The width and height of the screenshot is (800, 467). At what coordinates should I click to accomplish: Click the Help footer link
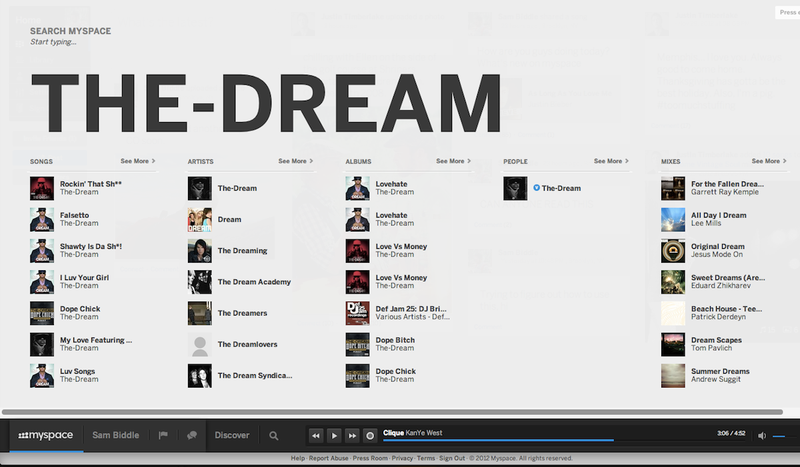tap(297, 458)
